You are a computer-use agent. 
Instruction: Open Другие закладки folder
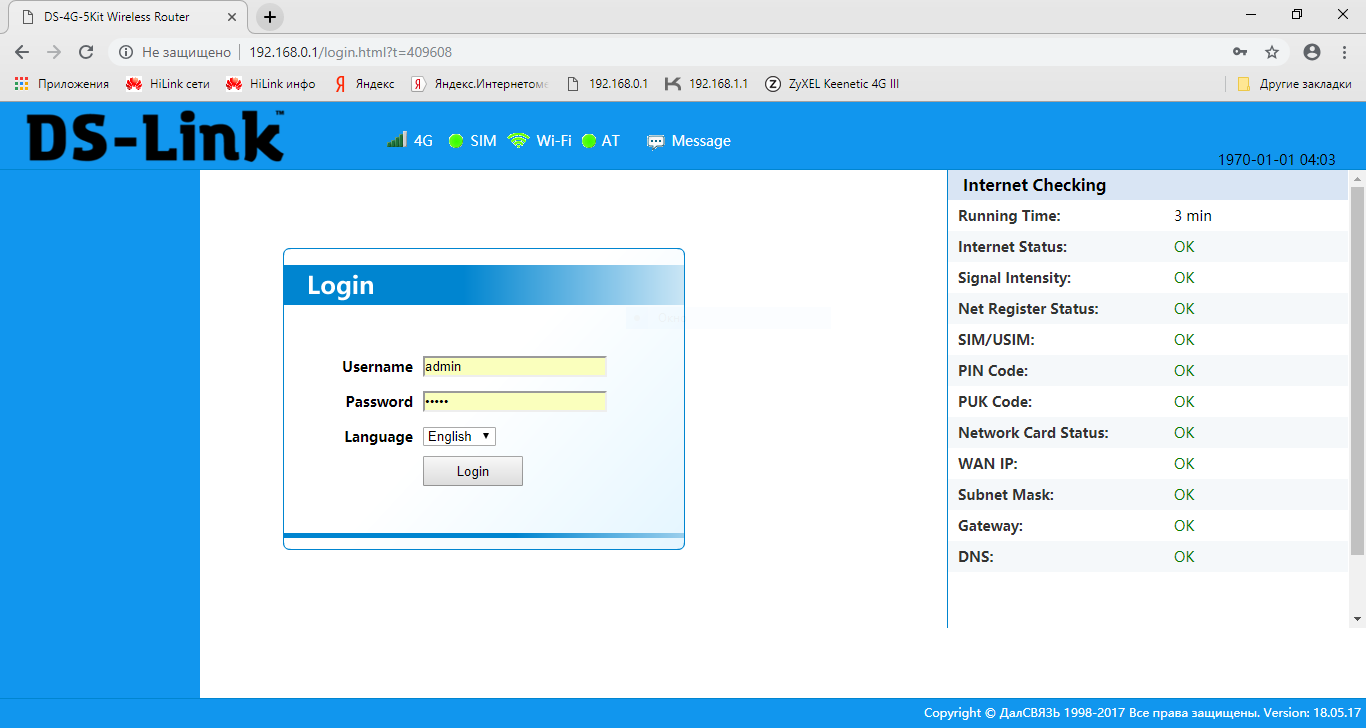coord(1294,84)
